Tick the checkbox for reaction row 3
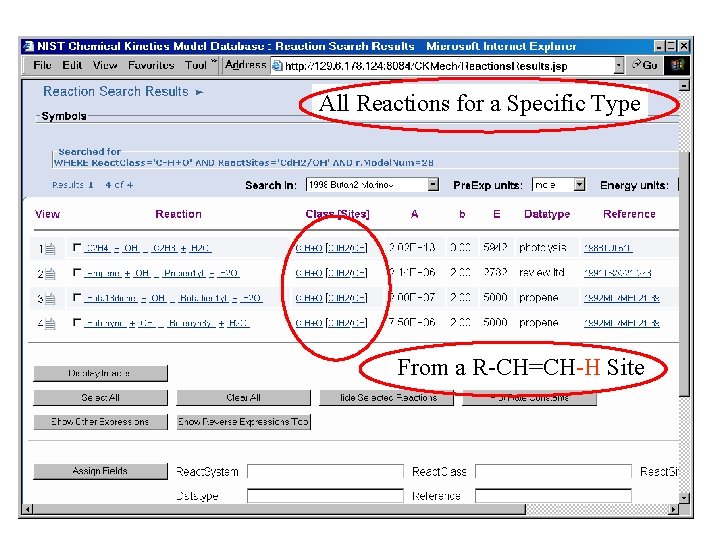Image resolution: width=720 pixels, height=540 pixels. pos(77,297)
